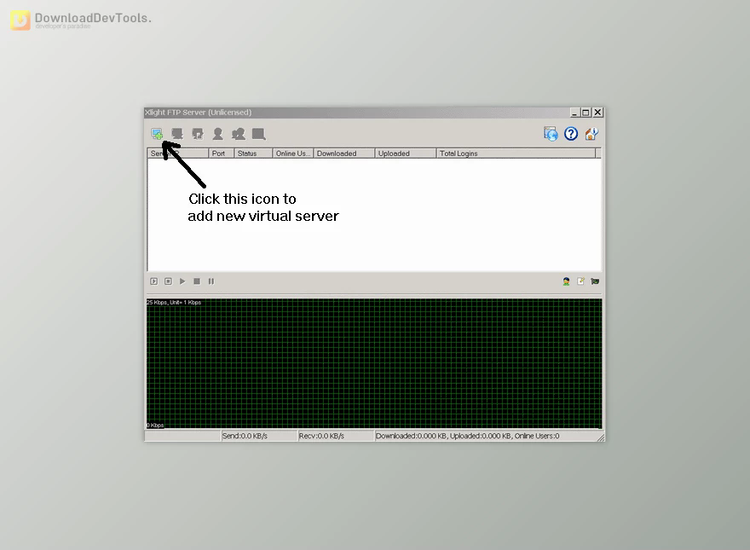The image size is (750, 550).
Task: Click the second boxed-square icon, lower toolbar
Action: click(168, 281)
